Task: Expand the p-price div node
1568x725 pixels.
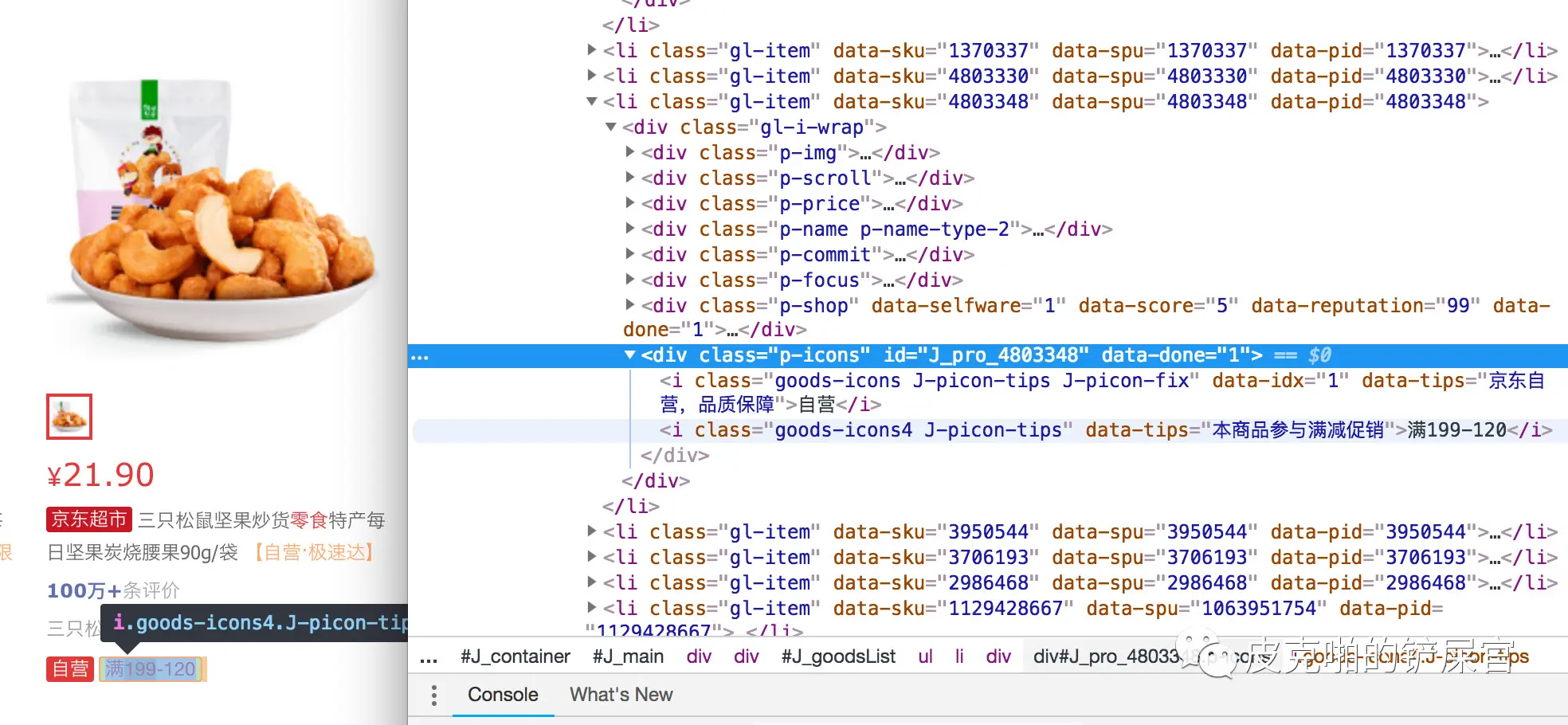Action: 630,203
